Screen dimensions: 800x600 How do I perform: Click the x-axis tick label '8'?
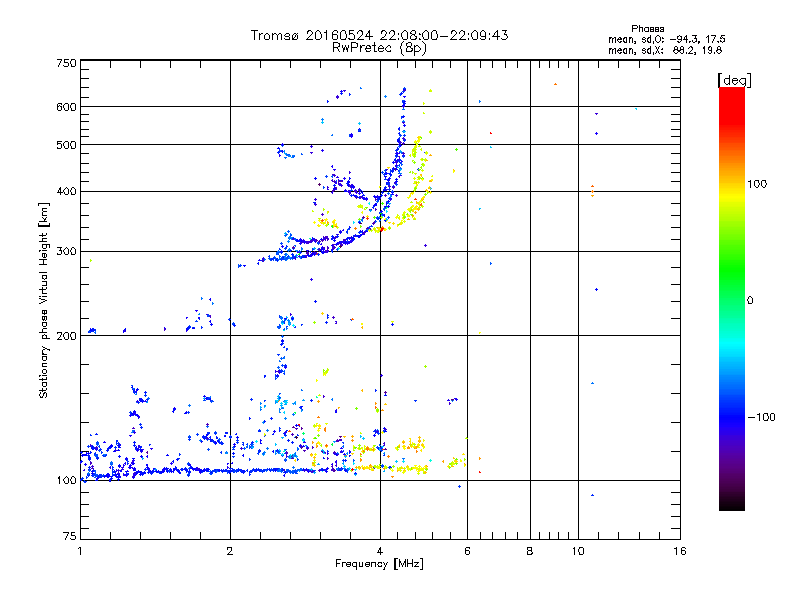tap(530, 551)
